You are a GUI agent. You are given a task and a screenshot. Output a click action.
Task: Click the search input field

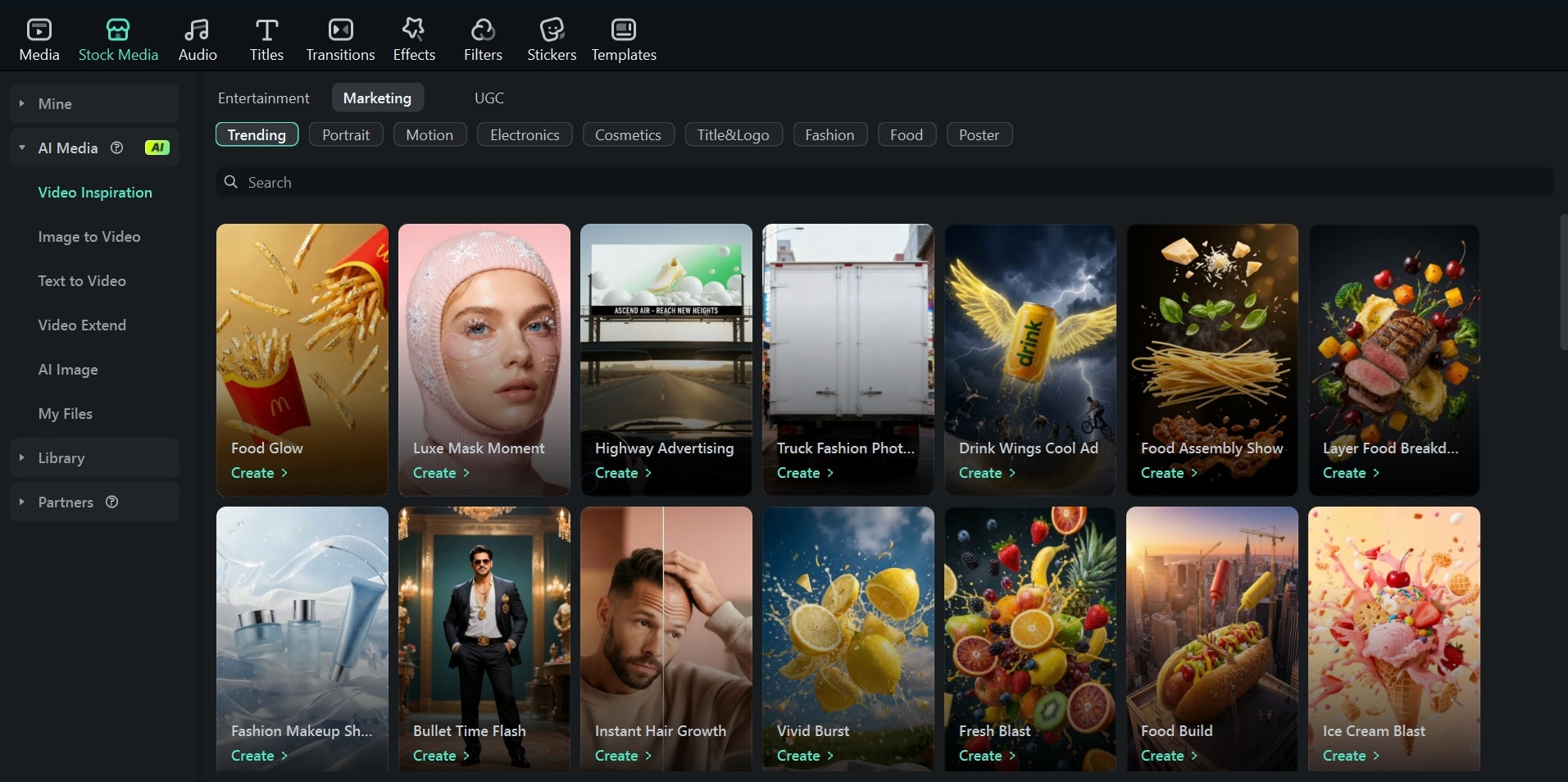coord(574,182)
